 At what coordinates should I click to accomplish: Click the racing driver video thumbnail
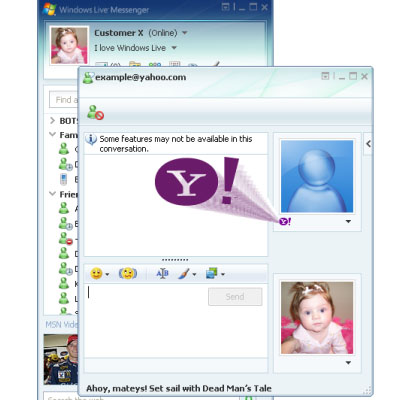pos(61,359)
